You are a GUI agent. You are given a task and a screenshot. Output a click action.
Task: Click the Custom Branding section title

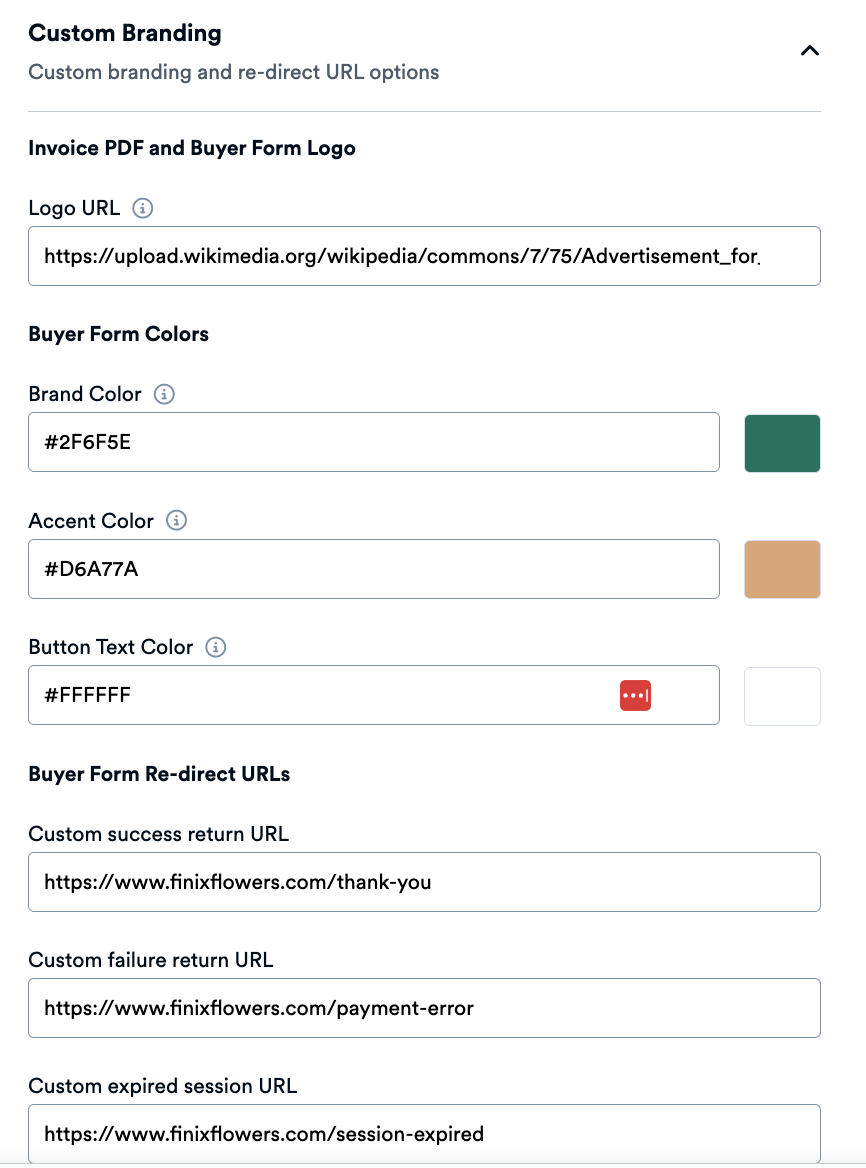tap(125, 33)
